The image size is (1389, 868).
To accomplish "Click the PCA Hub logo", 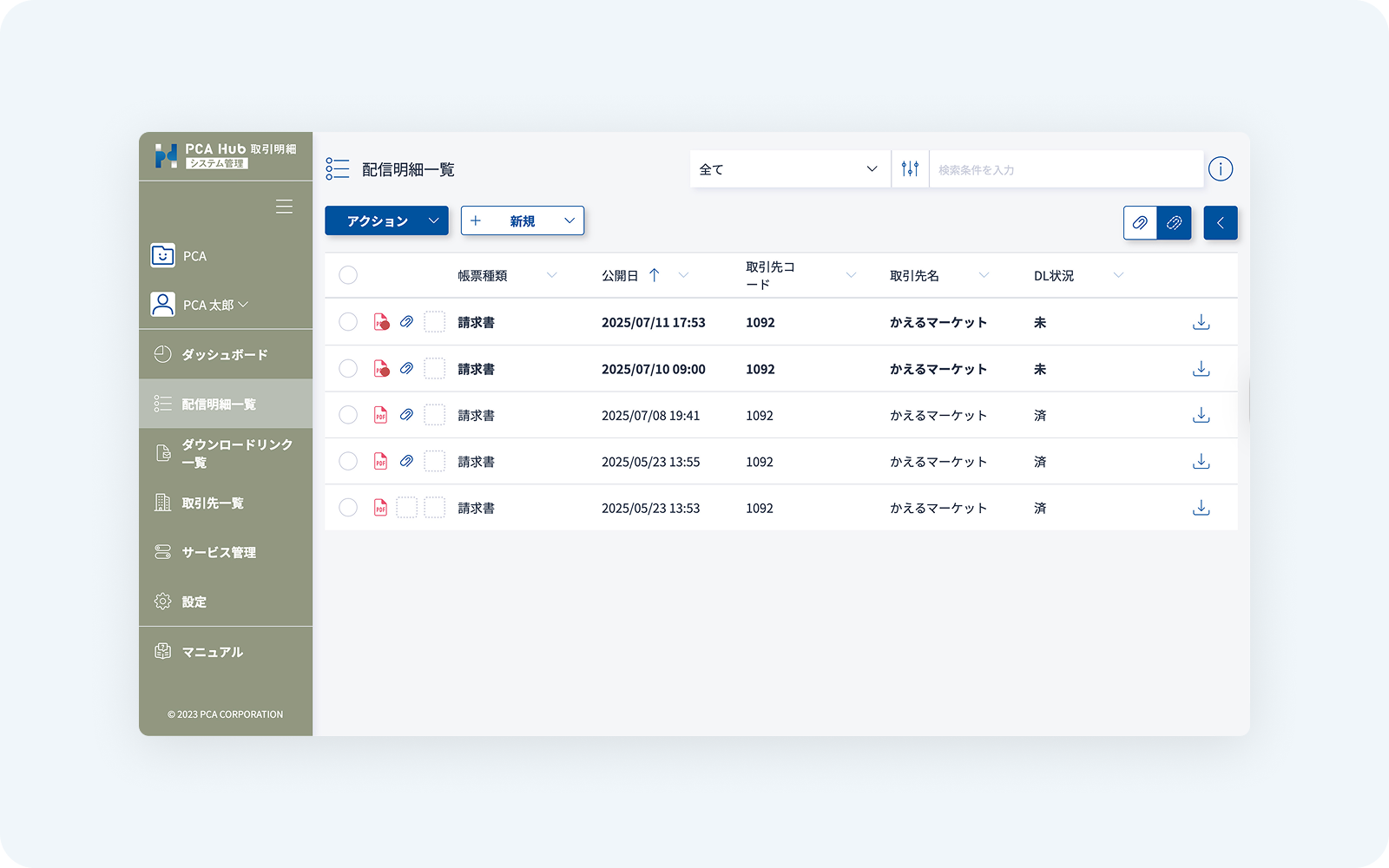I will pyautogui.click(x=226, y=156).
